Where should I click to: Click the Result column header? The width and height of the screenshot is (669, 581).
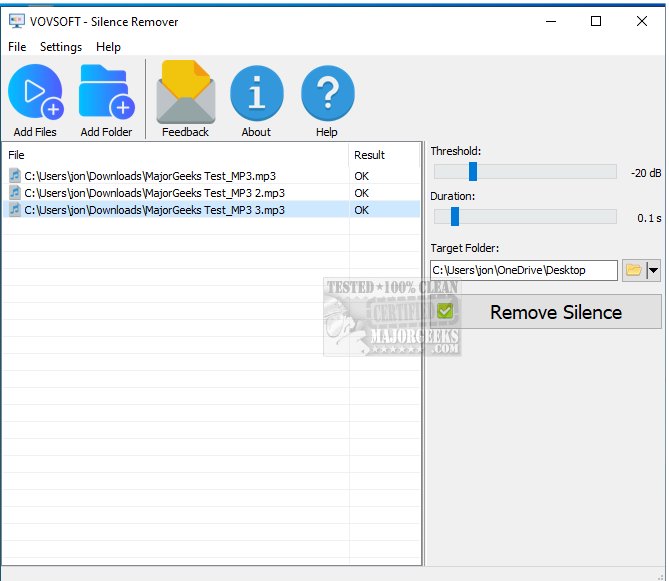[385, 155]
